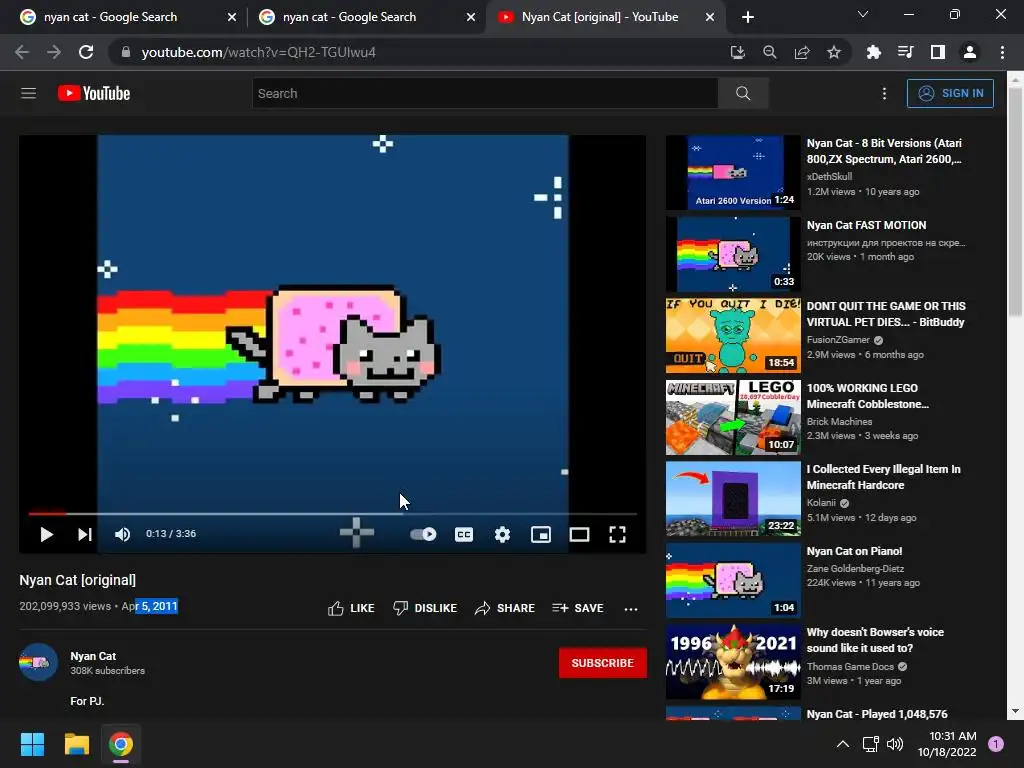Image resolution: width=1024 pixels, height=768 pixels.
Task: Visit FusionZGamer channel name
Action: click(838, 340)
